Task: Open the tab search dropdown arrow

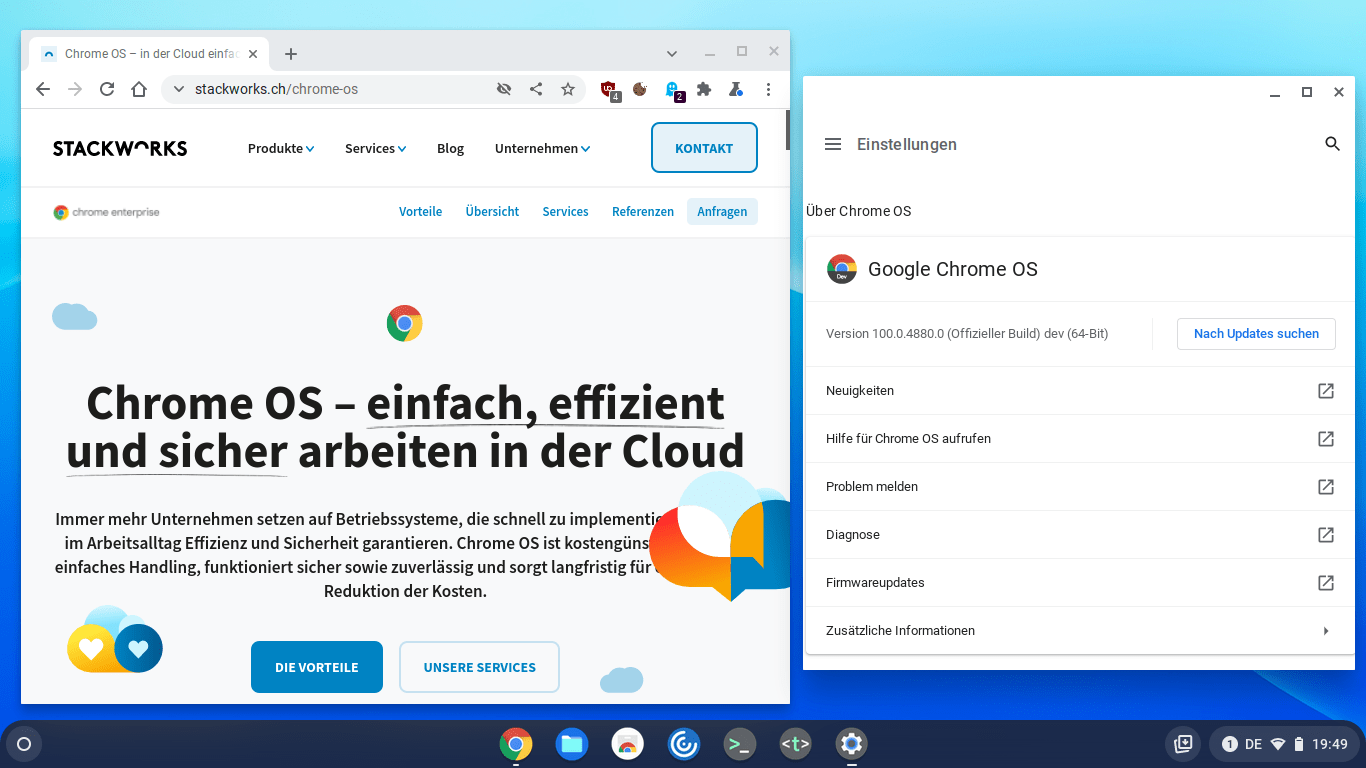Action: tap(672, 53)
